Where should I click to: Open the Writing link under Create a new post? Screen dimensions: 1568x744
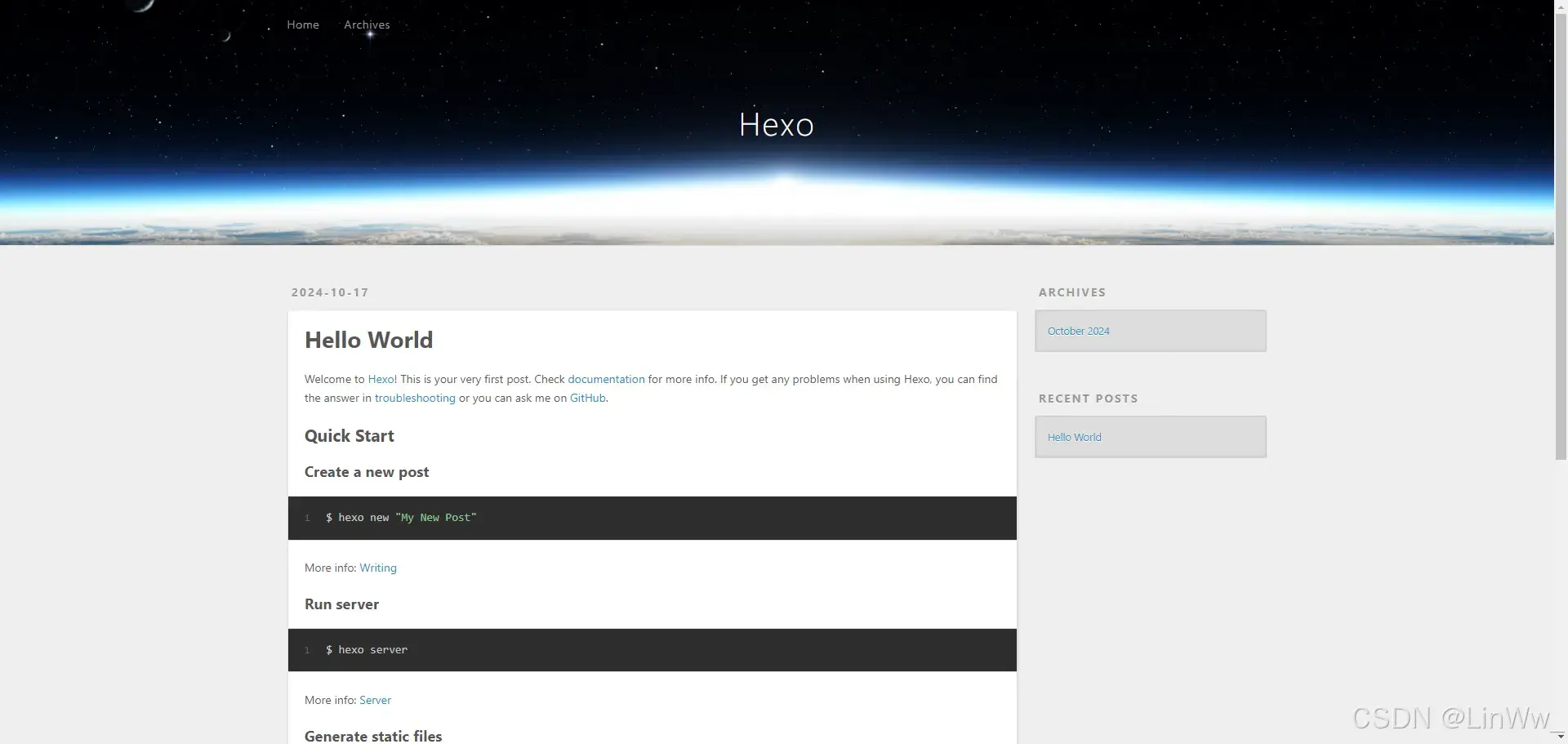point(377,567)
